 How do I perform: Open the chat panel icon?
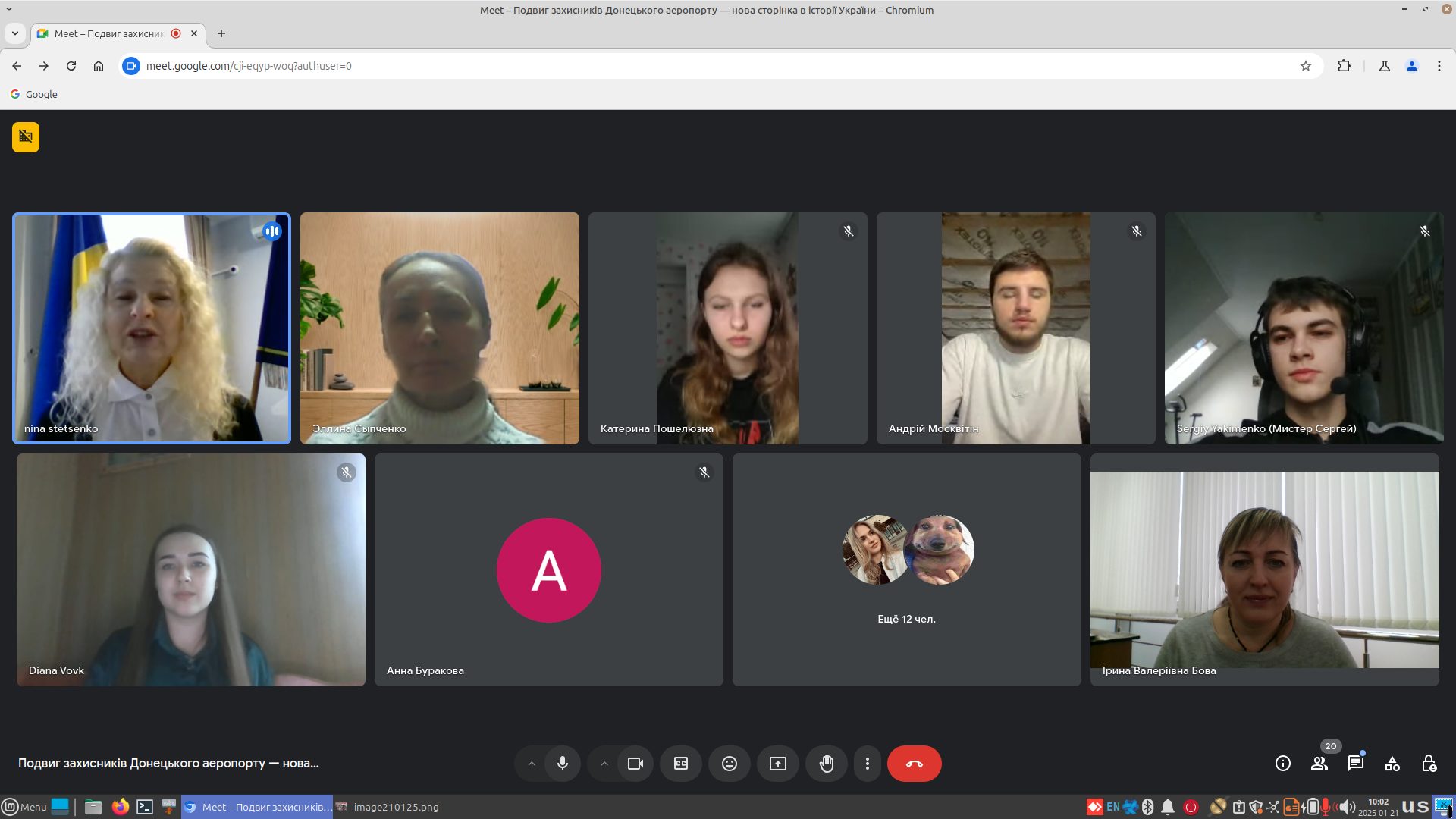coord(1355,764)
